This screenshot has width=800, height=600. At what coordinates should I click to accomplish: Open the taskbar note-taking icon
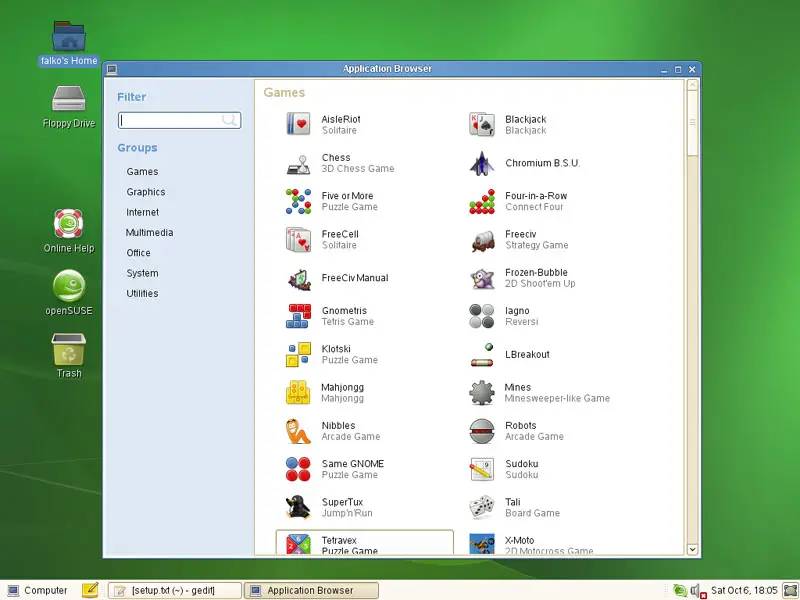90,590
